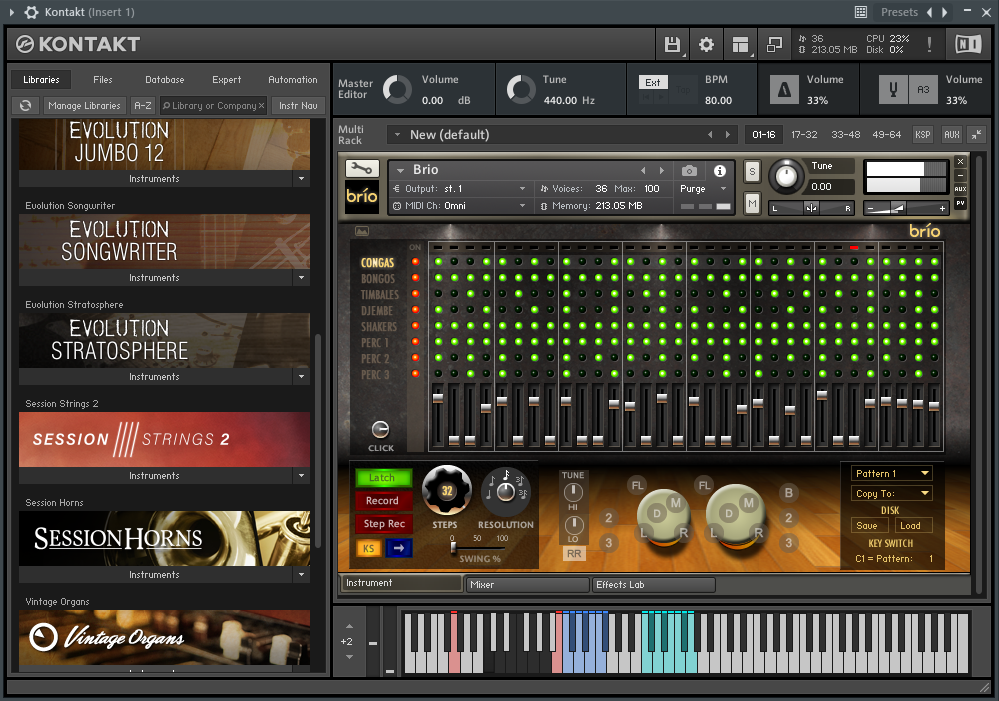
Task: Click the instrument volume slider near plus sign
Action: click(898, 208)
